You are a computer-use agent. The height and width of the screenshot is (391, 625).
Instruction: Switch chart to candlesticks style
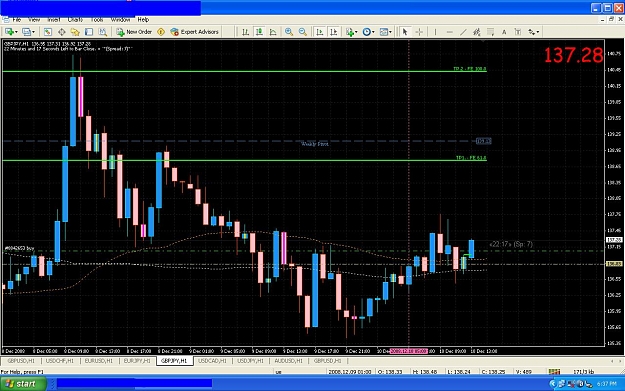pyautogui.click(x=259, y=31)
